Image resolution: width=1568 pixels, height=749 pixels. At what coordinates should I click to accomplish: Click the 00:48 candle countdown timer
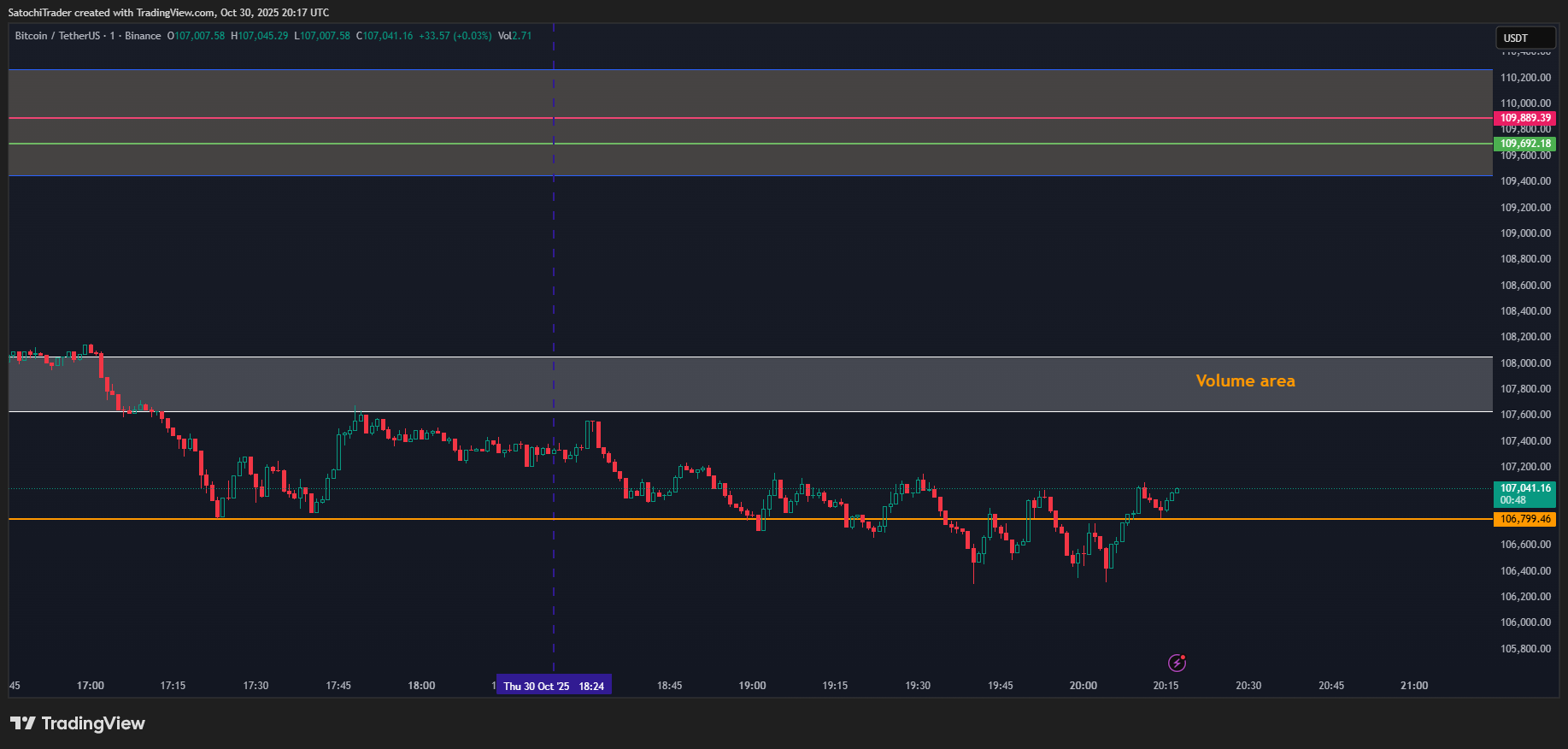click(1512, 500)
